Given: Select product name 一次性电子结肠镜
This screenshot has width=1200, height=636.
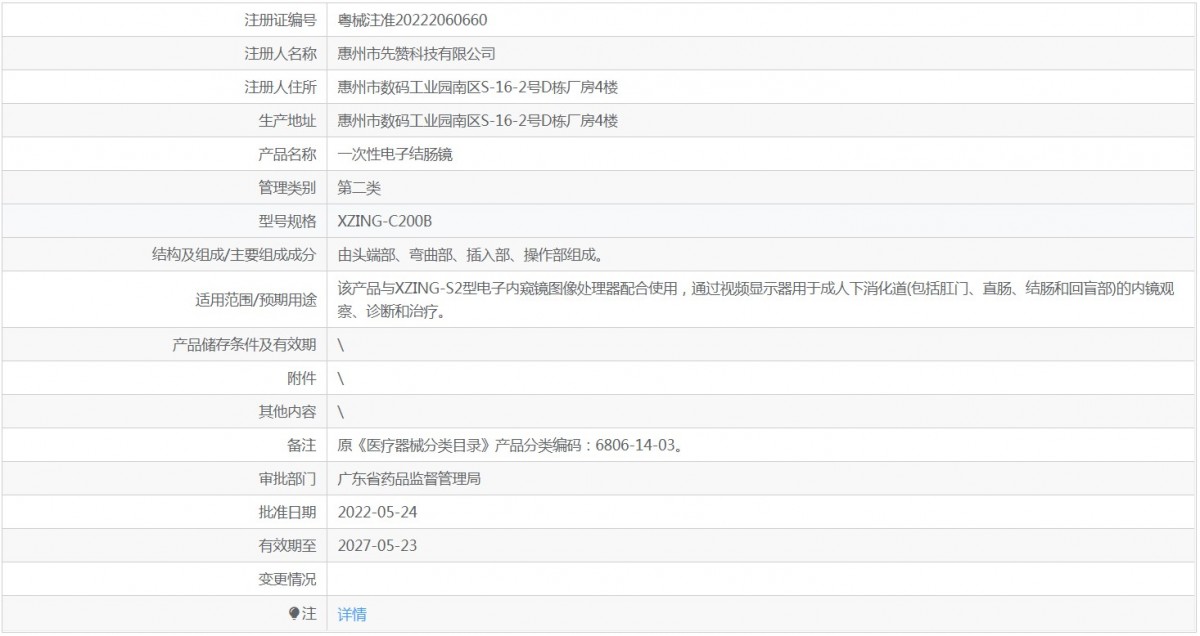Looking at the screenshot, I should tap(396, 154).
